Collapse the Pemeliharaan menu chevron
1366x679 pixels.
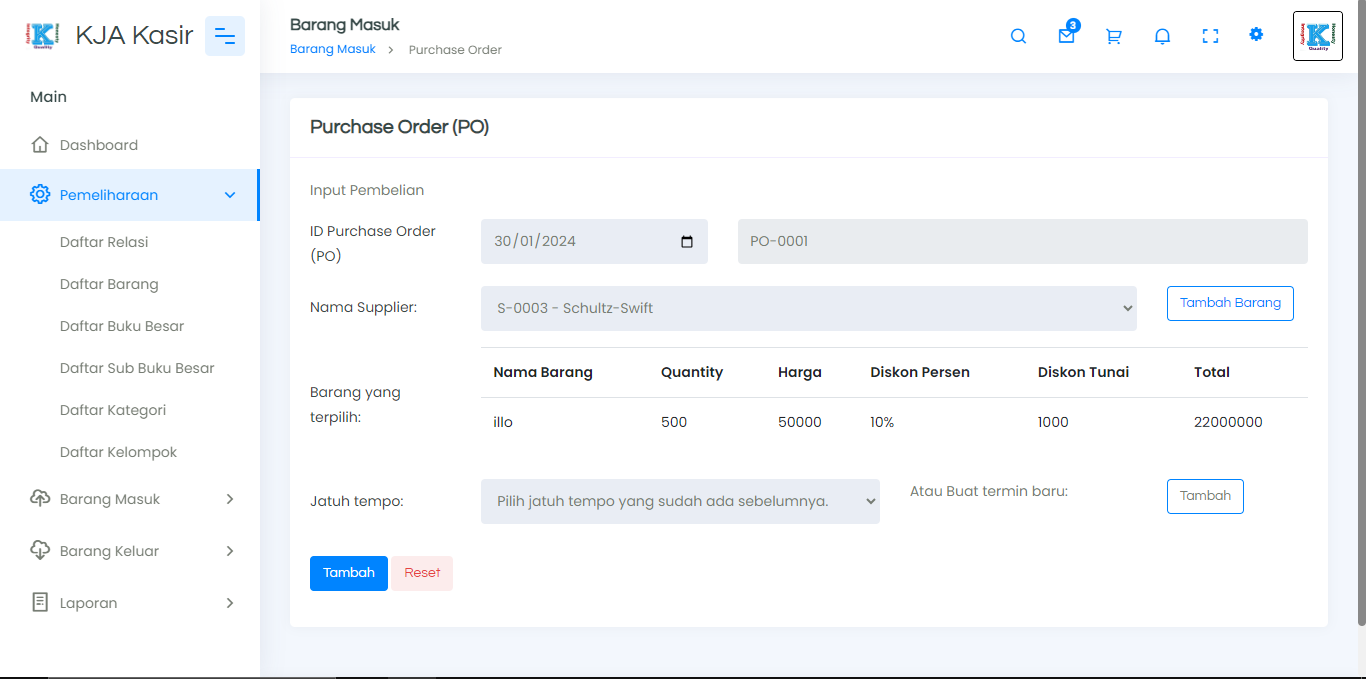coord(230,195)
